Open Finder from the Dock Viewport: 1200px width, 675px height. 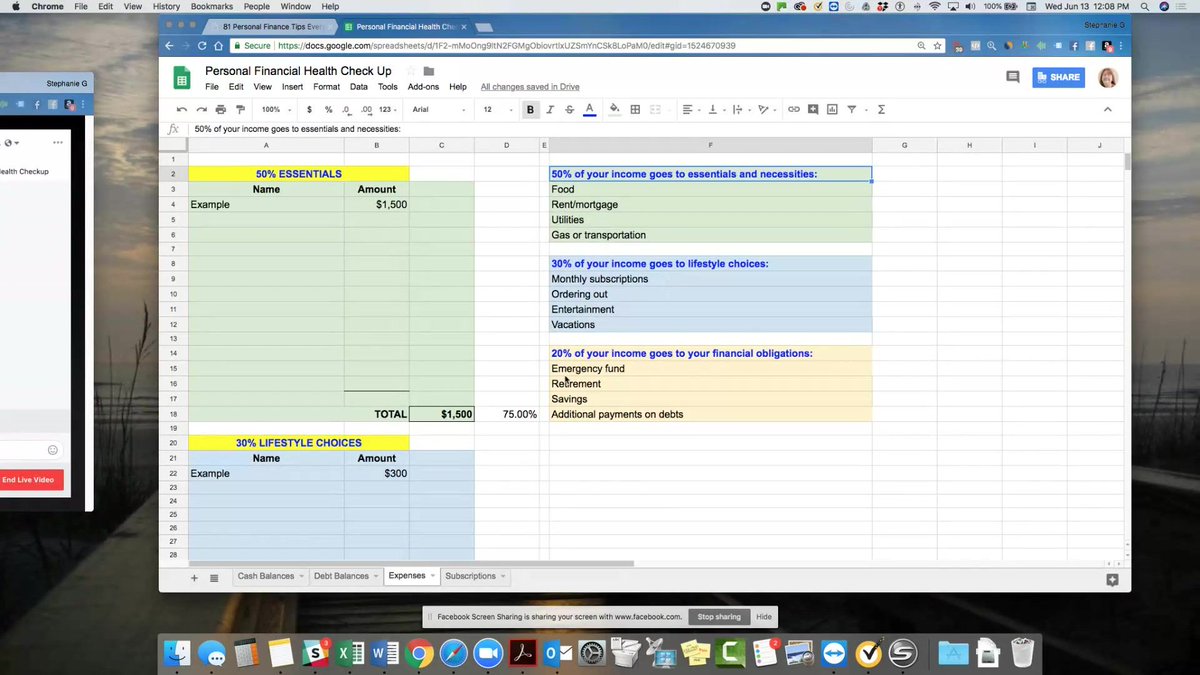point(177,653)
